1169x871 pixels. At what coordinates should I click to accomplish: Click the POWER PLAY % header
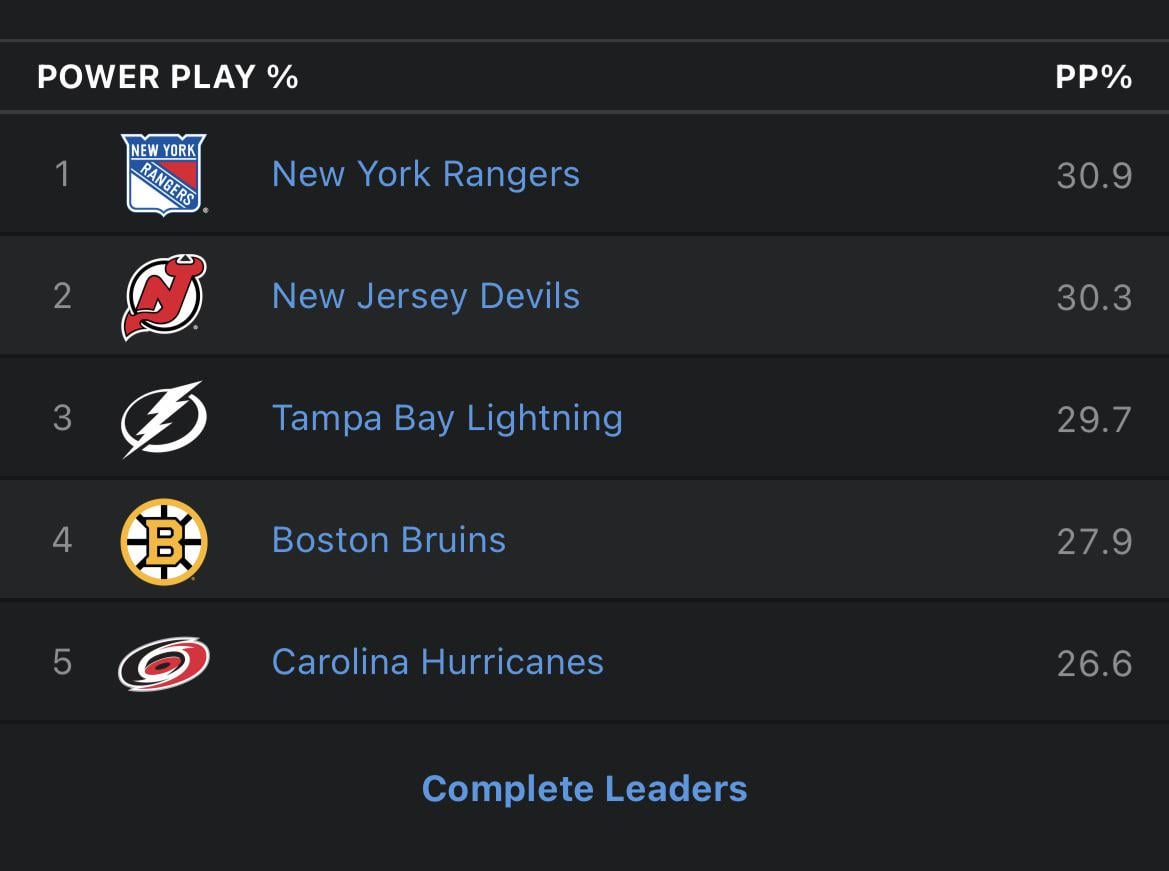(x=167, y=77)
